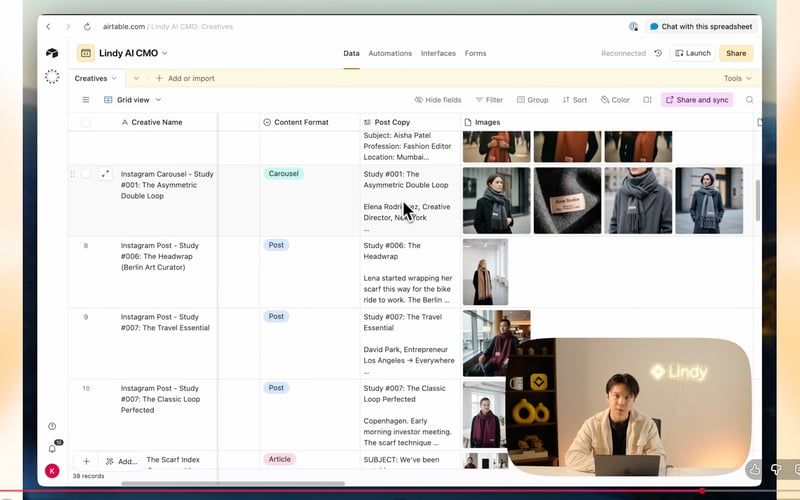Expand the Asymmetric Double Loop record
The image size is (800, 500).
(105, 174)
